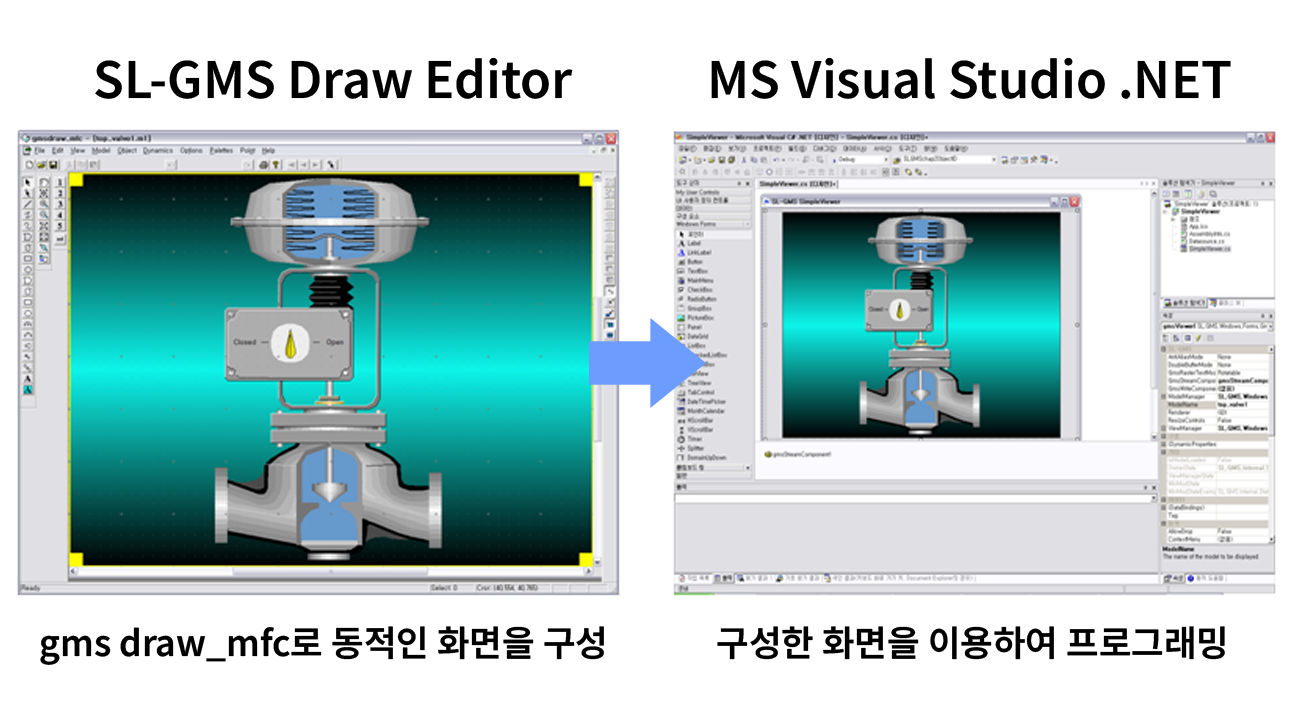This screenshot has height=726, width=1293.
Task: Open the 'Windows Forms' toolbox section
Action: [714, 224]
